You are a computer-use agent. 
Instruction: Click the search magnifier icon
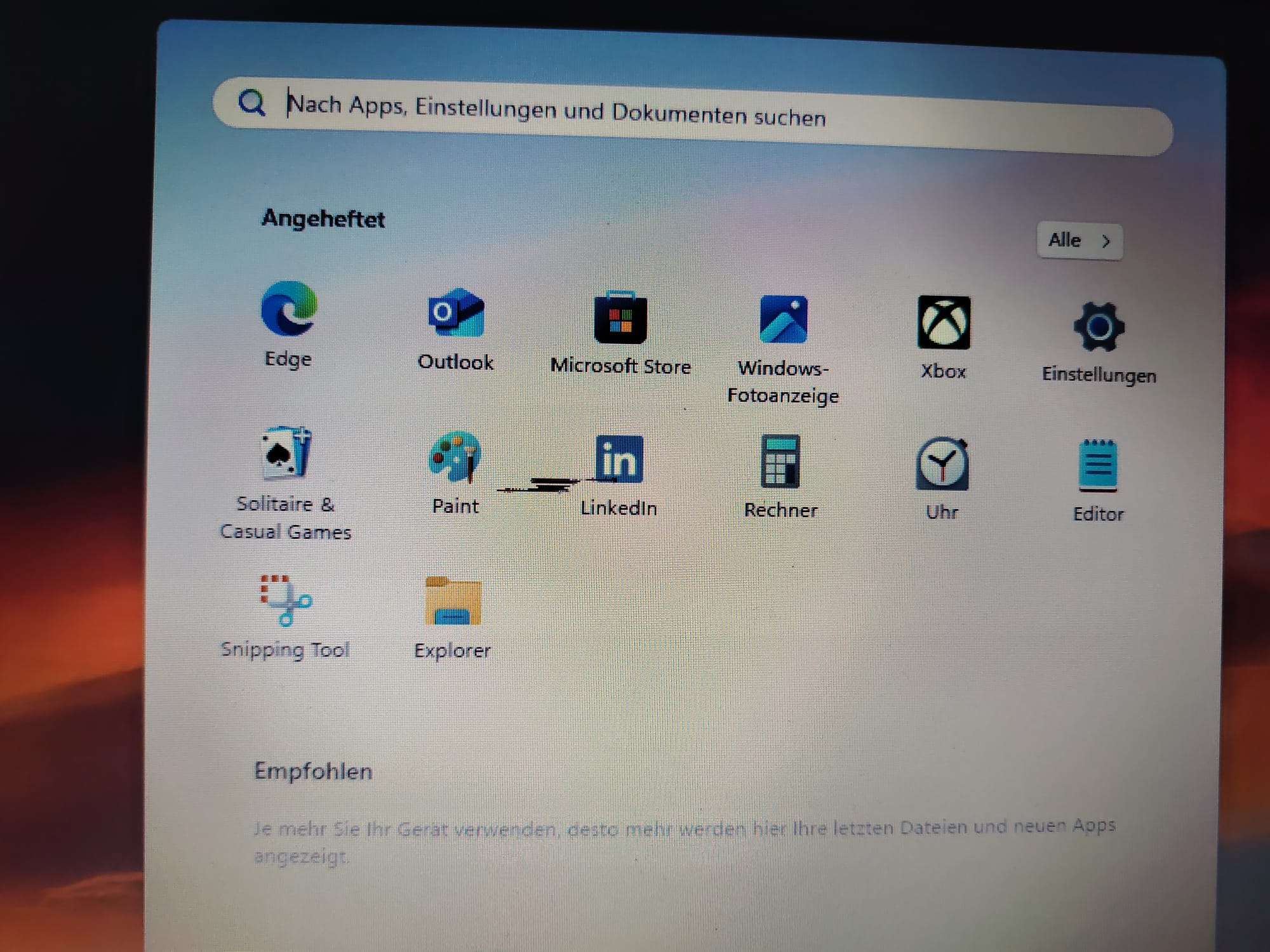tap(251, 102)
